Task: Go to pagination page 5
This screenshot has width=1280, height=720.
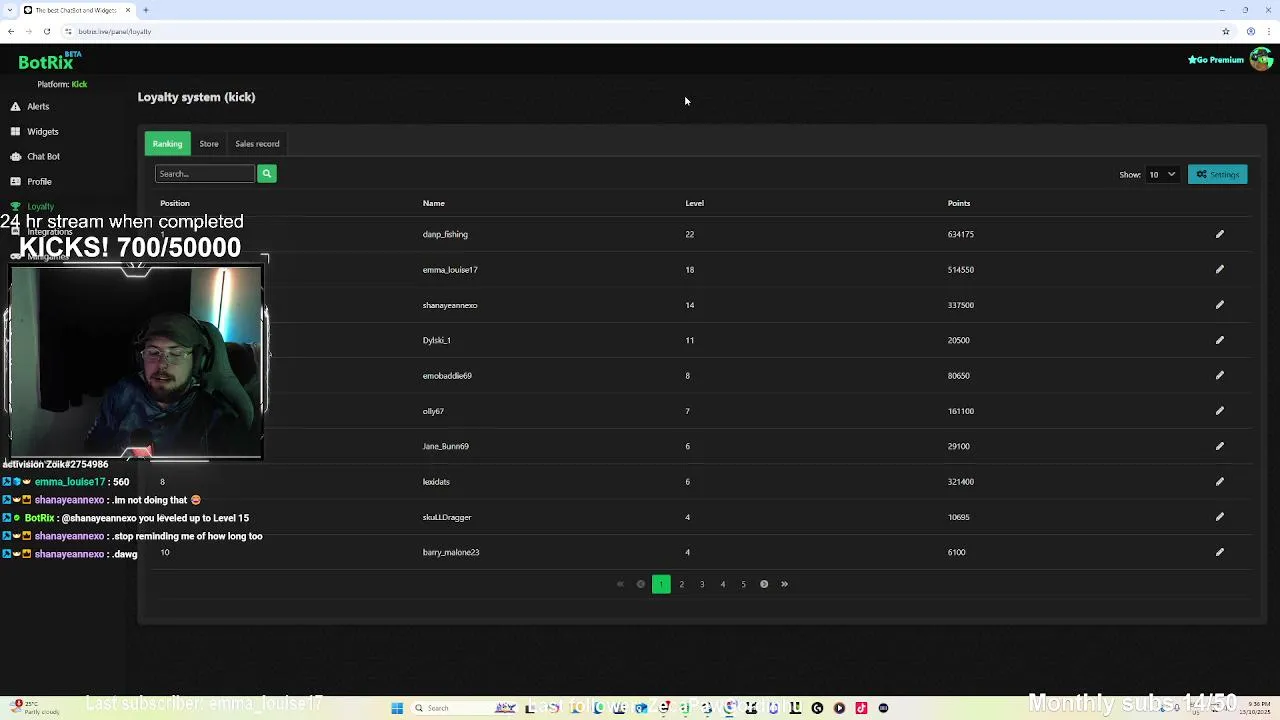Action: (x=743, y=584)
